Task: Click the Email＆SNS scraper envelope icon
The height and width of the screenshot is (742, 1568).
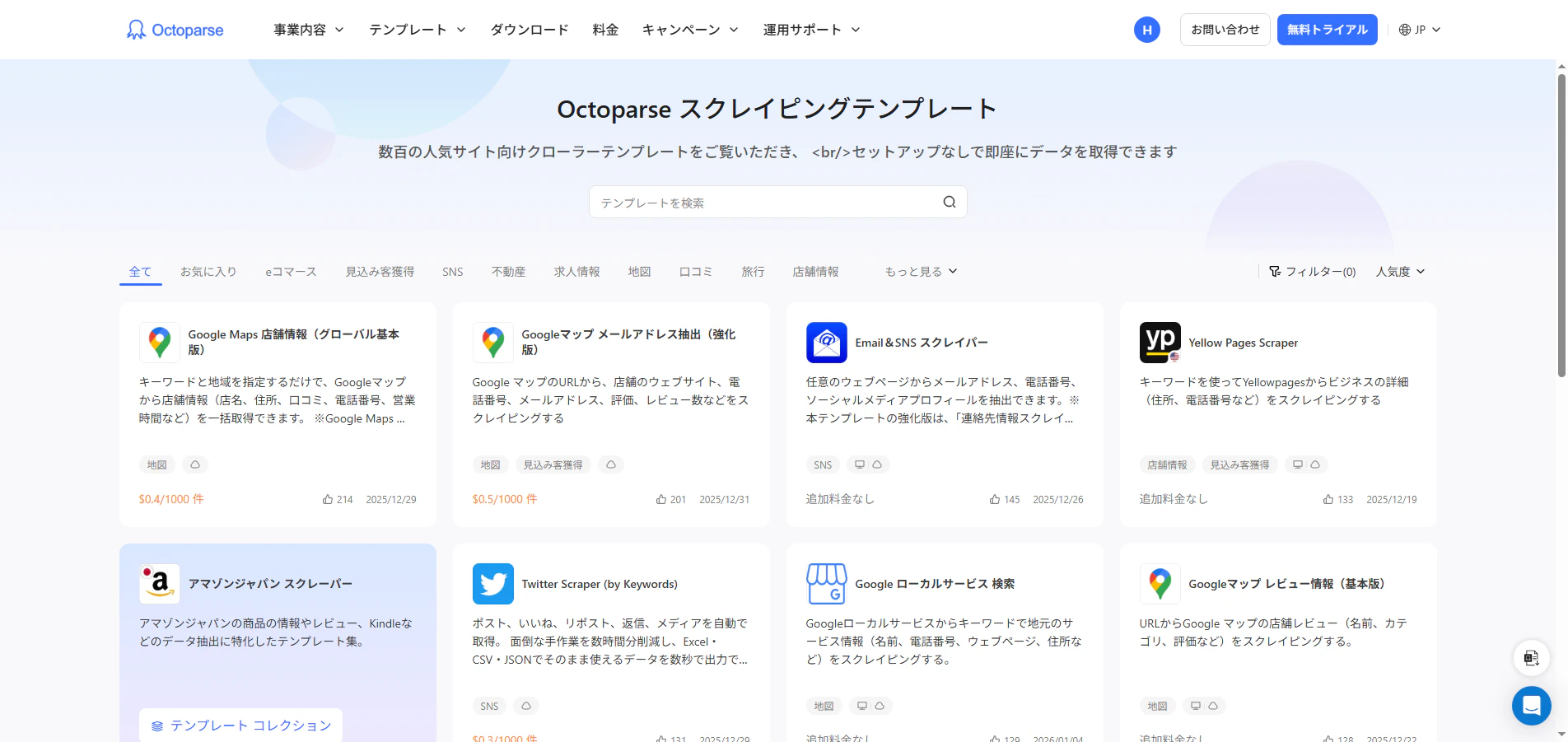Action: click(826, 342)
